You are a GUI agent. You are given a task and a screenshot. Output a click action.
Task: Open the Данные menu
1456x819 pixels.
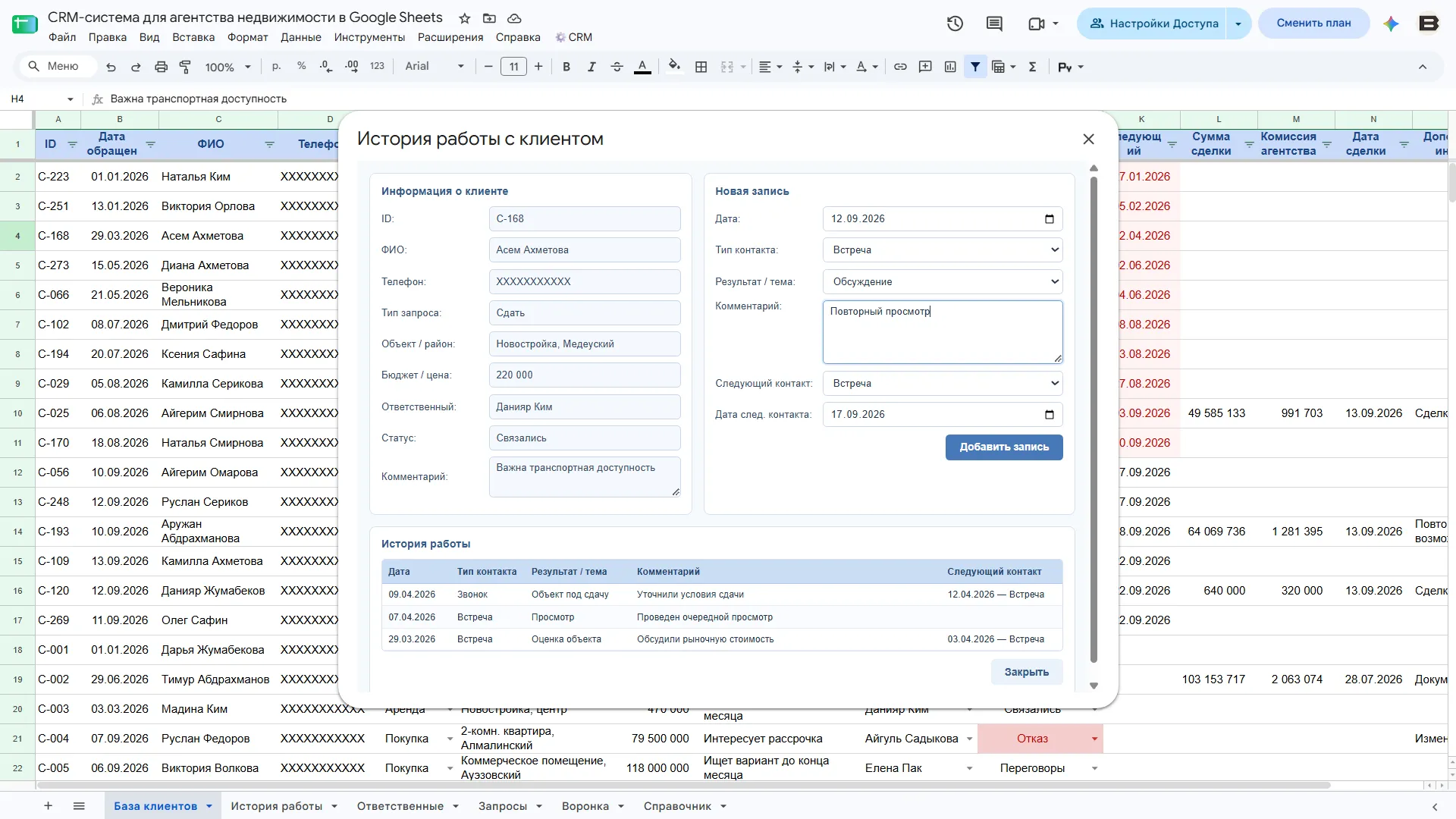pyautogui.click(x=301, y=37)
